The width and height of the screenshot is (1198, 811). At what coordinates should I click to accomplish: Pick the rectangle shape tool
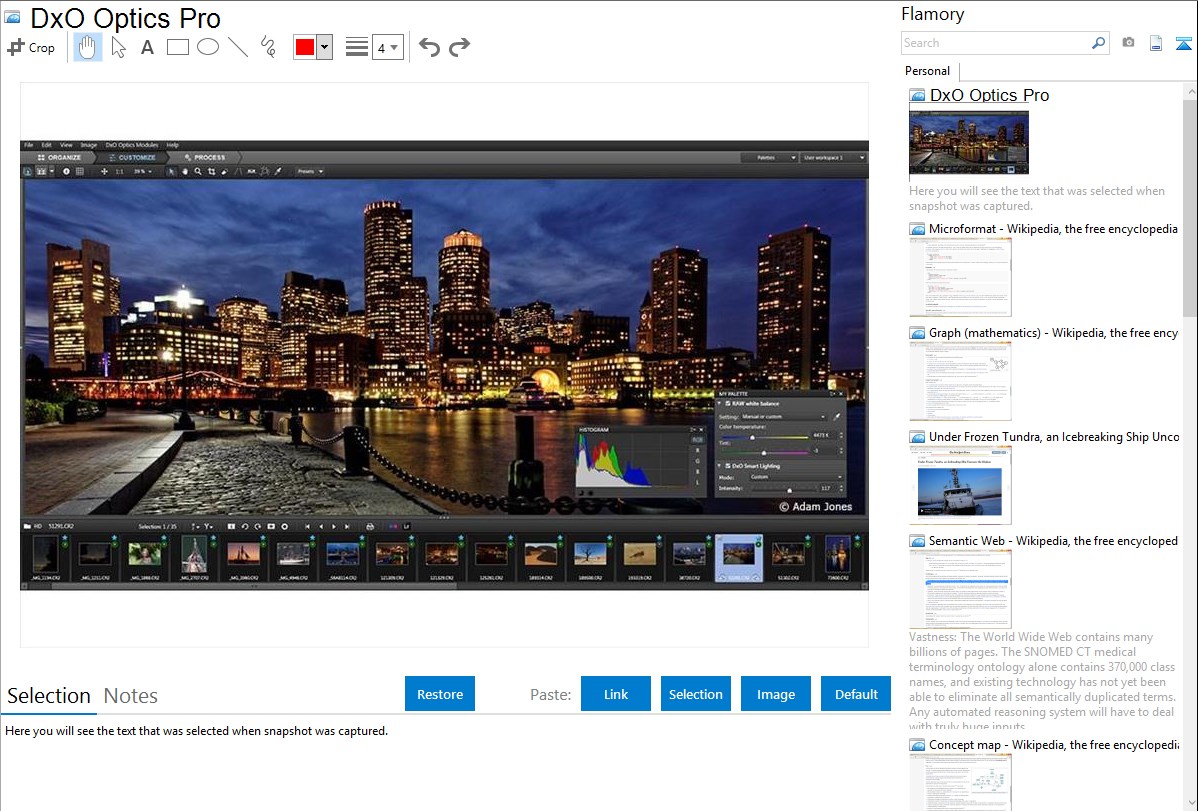click(x=178, y=47)
